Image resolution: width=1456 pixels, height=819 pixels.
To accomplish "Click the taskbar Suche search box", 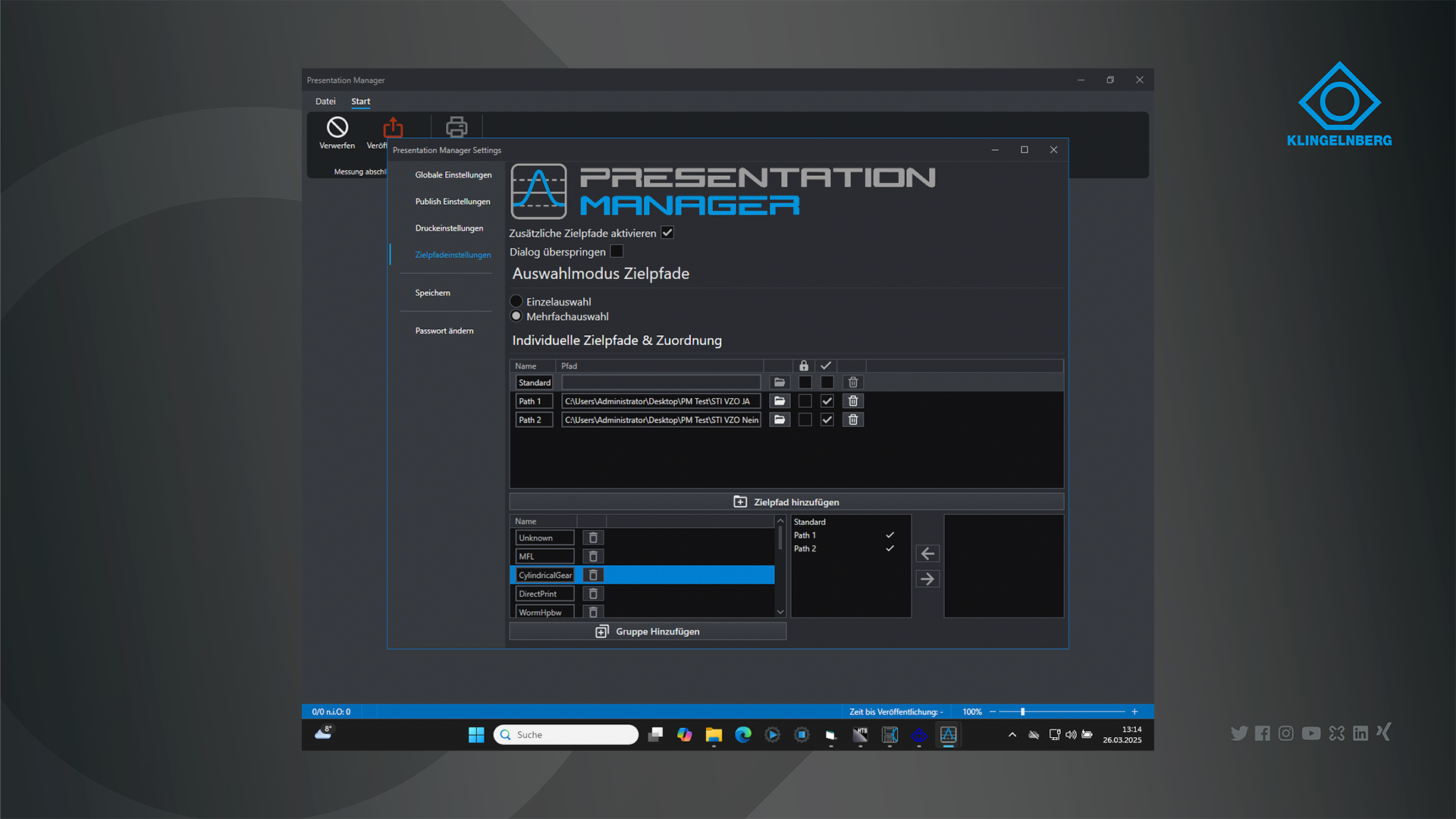I will 566,735.
